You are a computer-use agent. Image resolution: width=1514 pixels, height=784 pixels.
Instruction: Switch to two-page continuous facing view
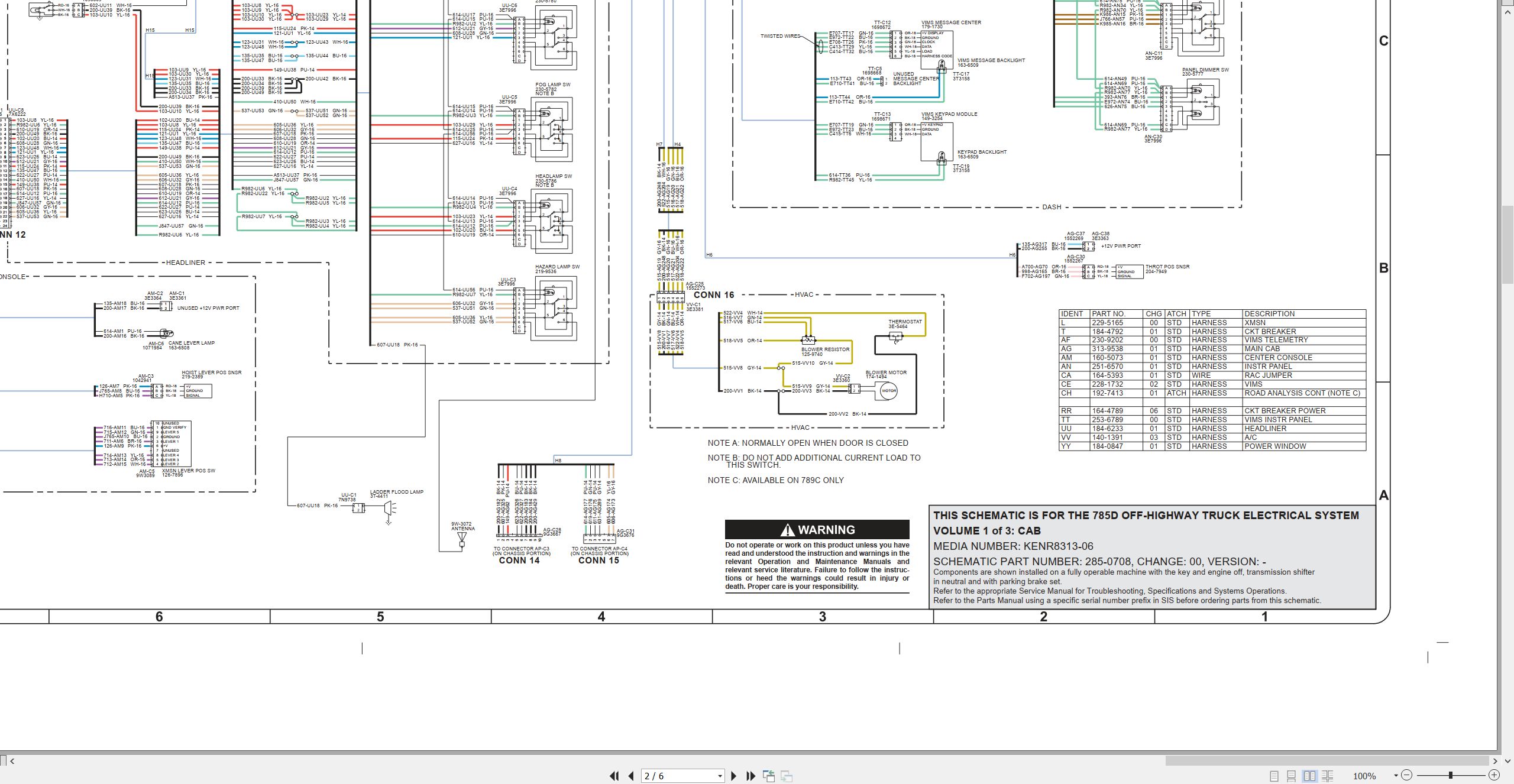(1328, 776)
